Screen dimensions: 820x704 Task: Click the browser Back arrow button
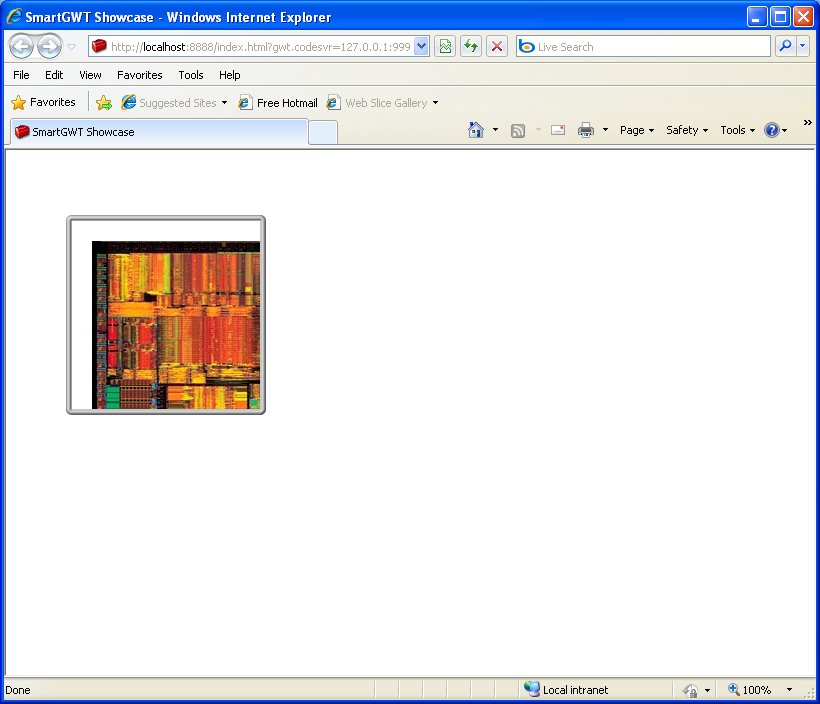21,47
